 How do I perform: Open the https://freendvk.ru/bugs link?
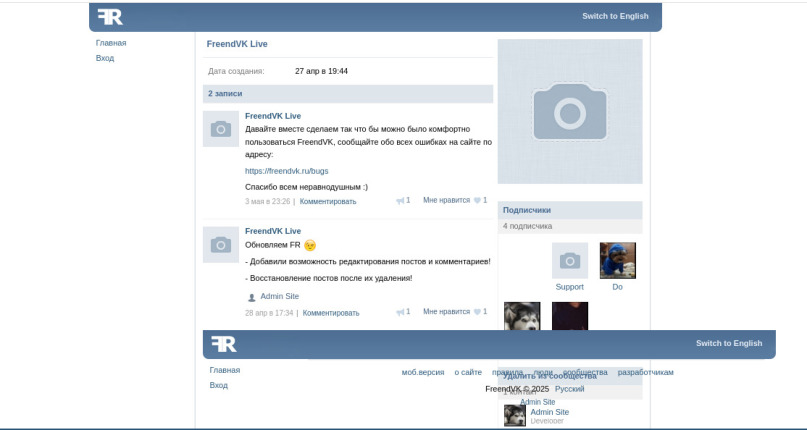286,171
